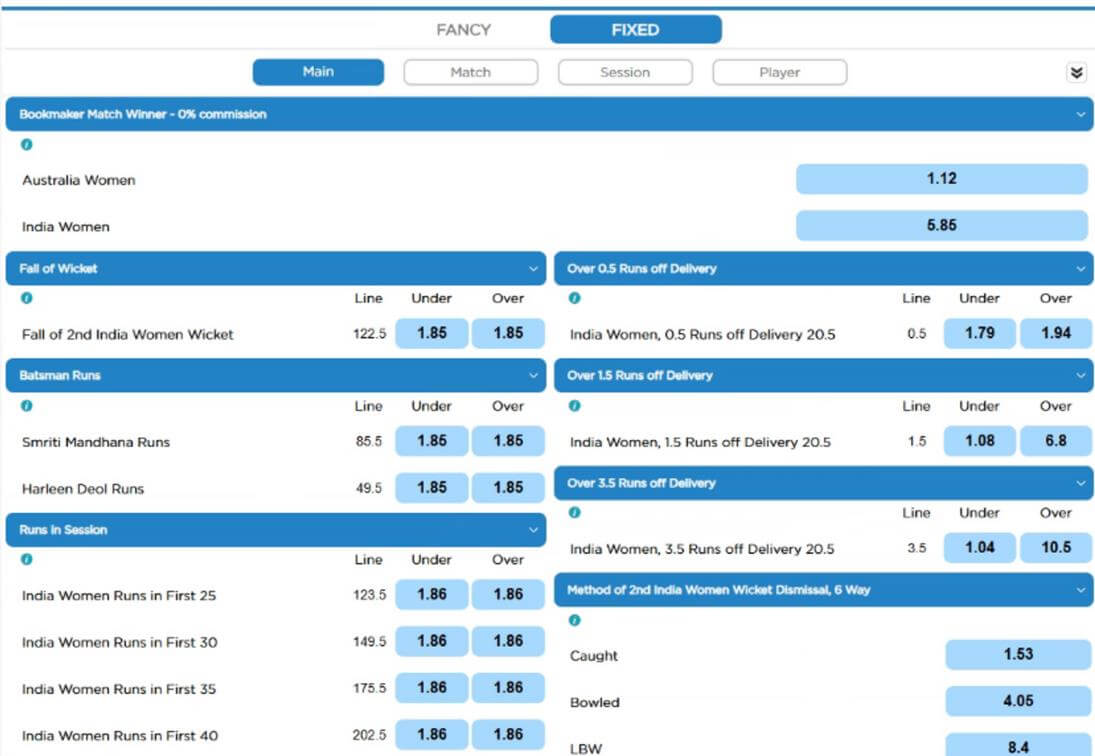The width and height of the screenshot is (1095, 756).
Task: Click the Runs in Session info icon
Action: coord(26,560)
